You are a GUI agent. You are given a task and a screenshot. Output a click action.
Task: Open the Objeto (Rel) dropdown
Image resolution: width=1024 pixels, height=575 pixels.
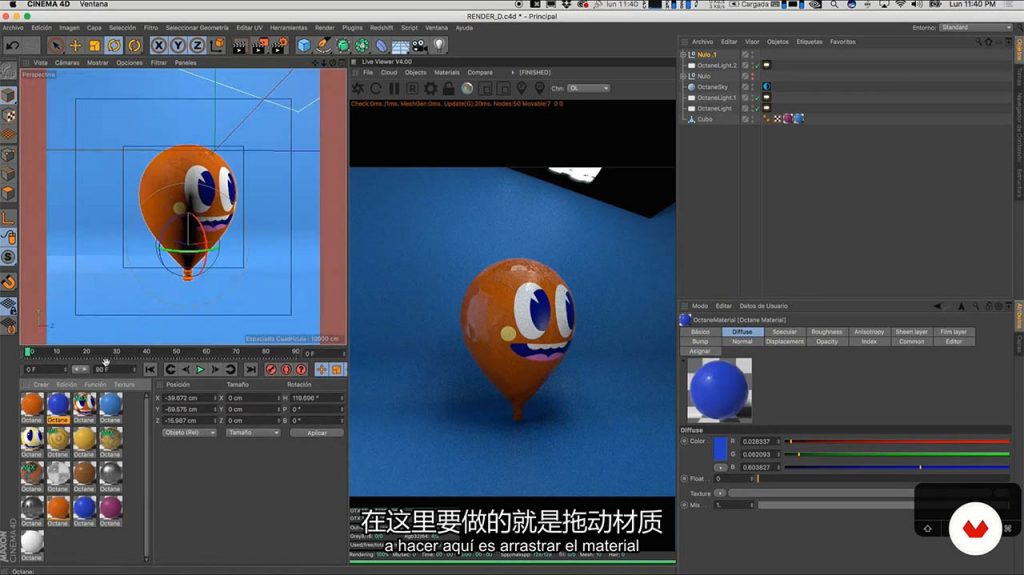click(x=189, y=433)
